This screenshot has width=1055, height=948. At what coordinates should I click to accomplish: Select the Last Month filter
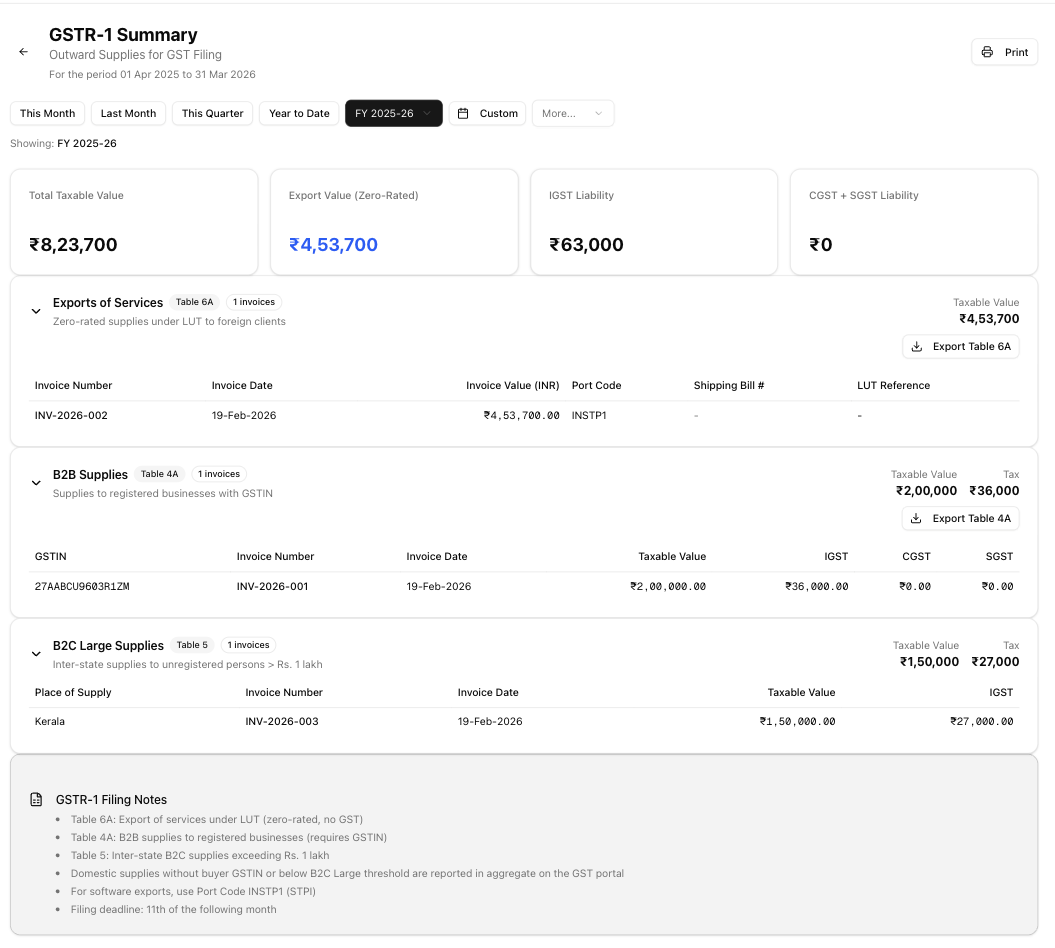(128, 114)
